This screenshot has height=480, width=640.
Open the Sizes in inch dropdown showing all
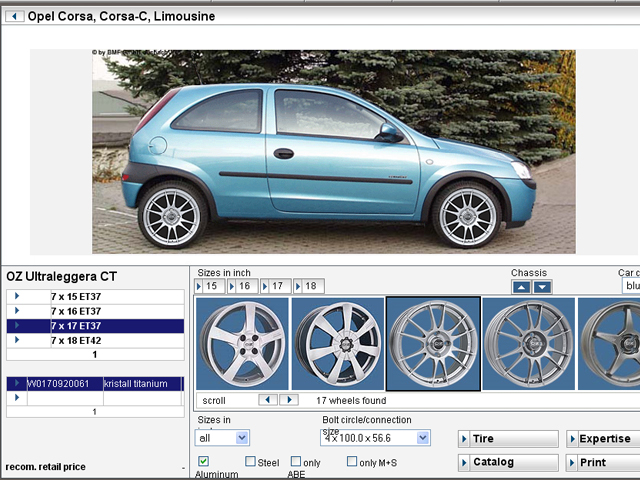tap(222, 438)
